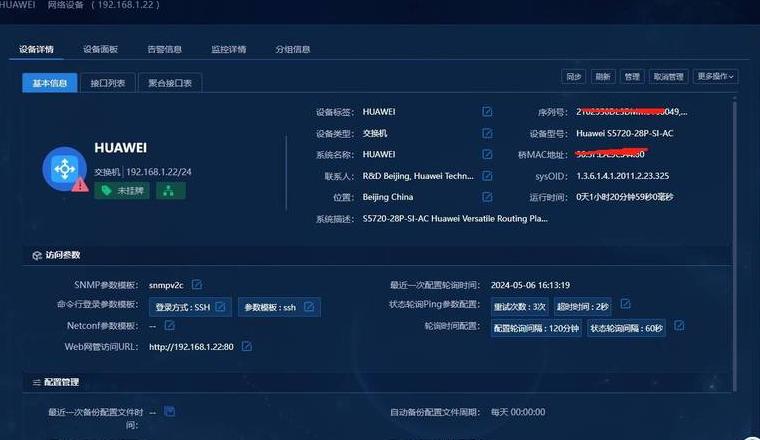Switch to the 设备详情 tab
The image size is (760, 440).
click(x=36, y=49)
